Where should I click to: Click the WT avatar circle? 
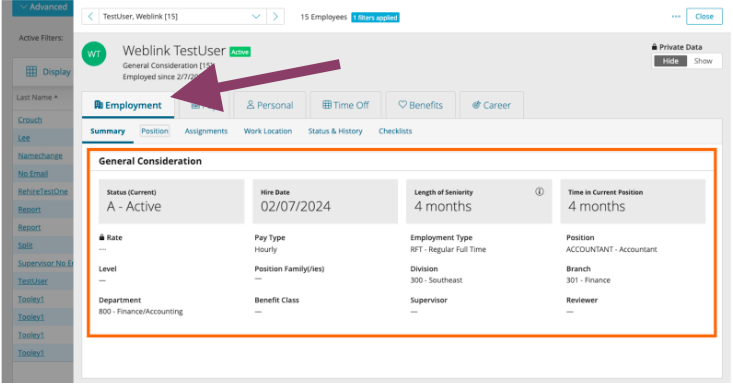94,54
